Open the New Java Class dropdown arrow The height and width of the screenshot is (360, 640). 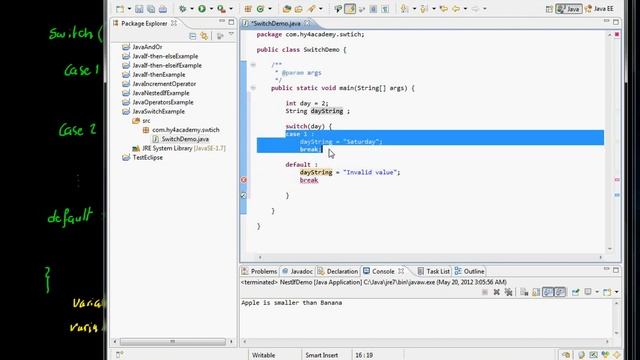tap(269, 9)
